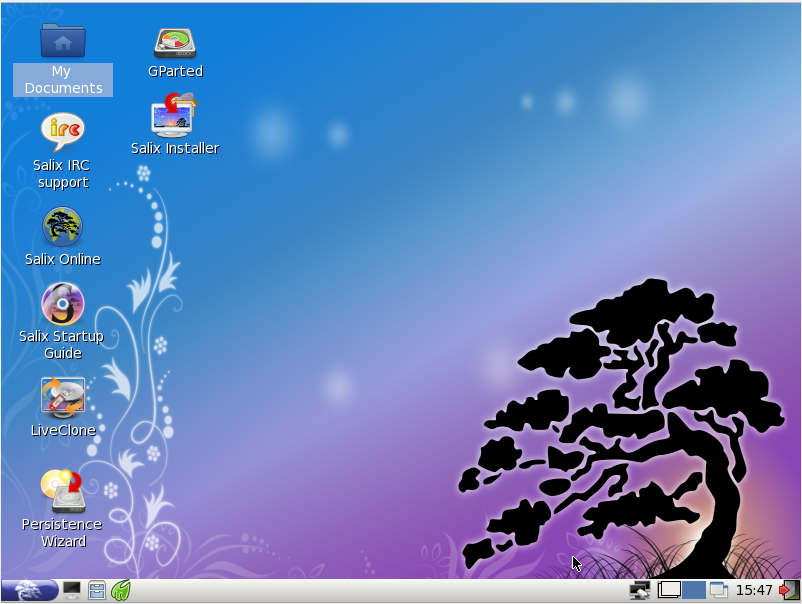Image resolution: width=802 pixels, height=604 pixels.
Task: Select the 'LiveClone' label text
Action: pyautogui.click(x=63, y=431)
